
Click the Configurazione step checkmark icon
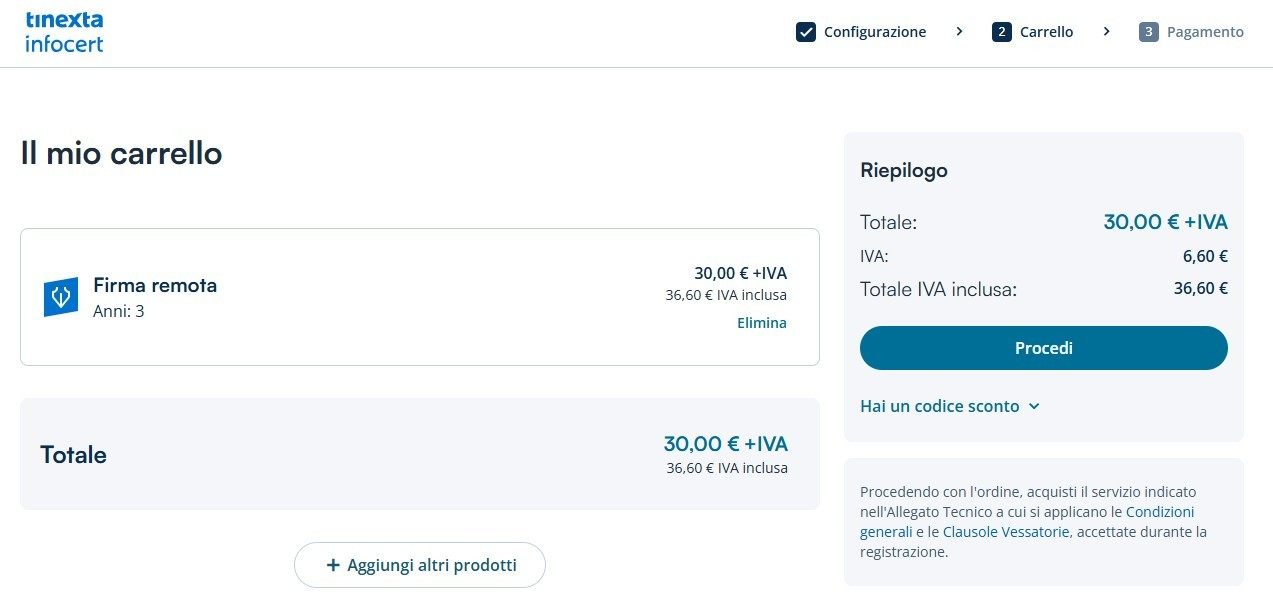806,32
